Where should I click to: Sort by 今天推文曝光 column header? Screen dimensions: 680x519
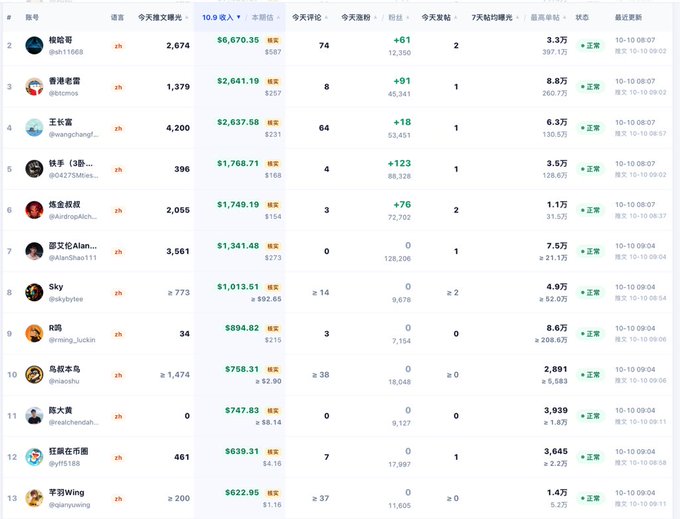(163, 17)
